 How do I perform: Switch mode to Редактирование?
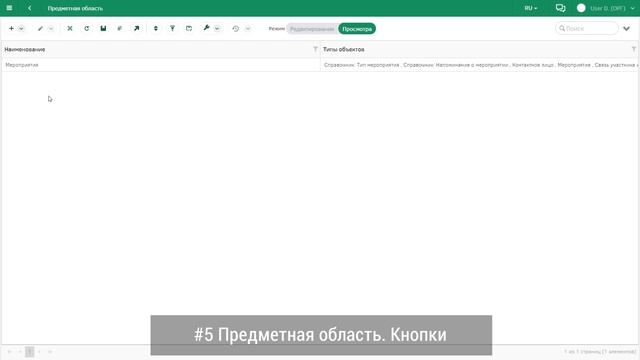click(x=312, y=29)
